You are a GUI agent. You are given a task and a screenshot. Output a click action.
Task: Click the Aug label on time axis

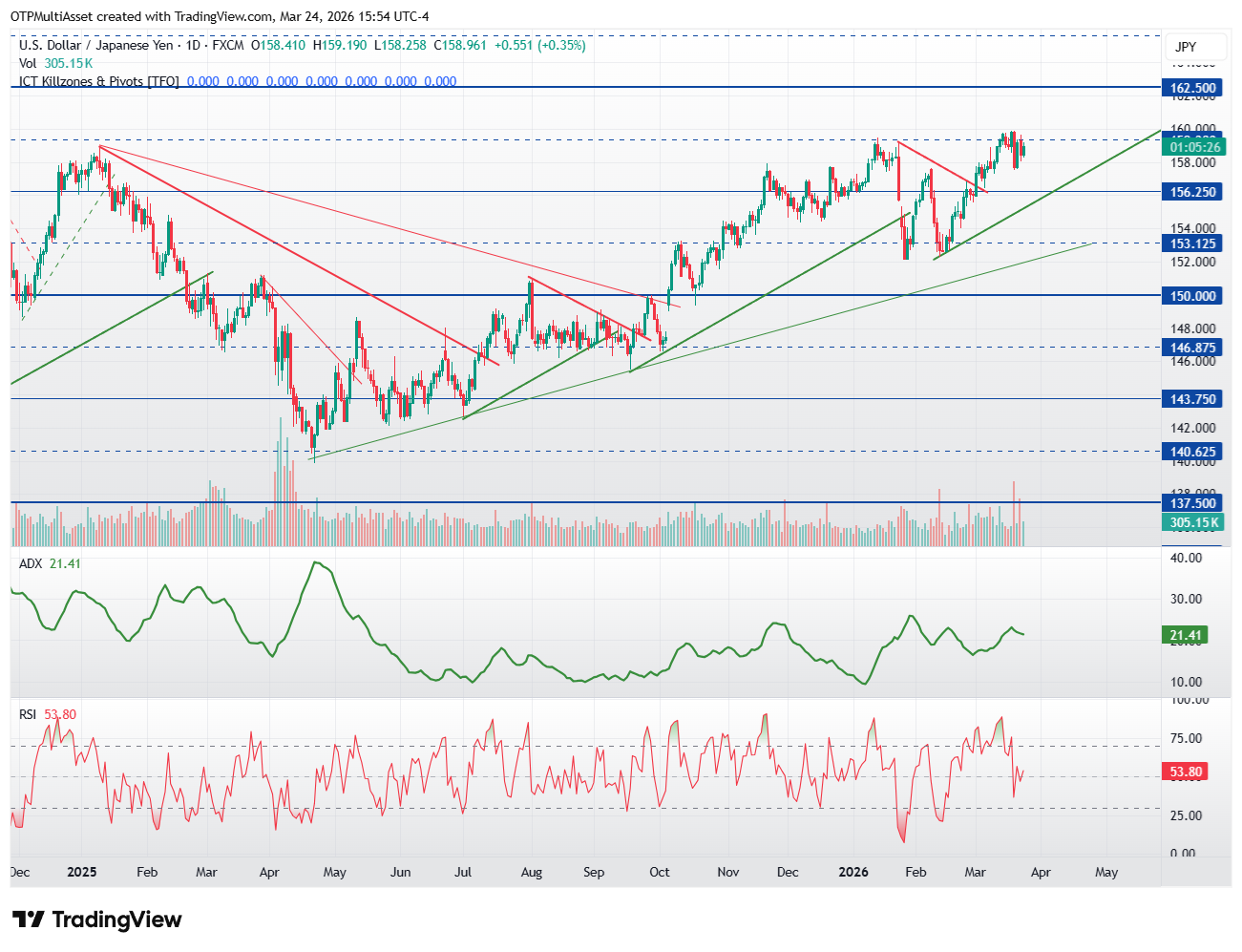point(532,872)
